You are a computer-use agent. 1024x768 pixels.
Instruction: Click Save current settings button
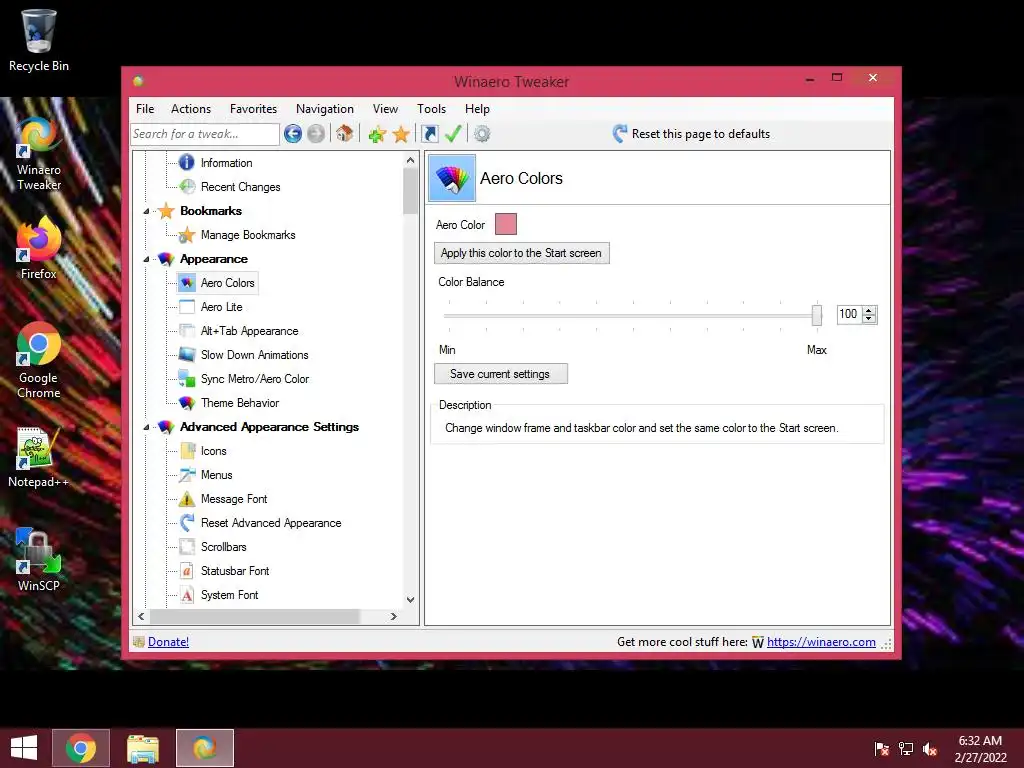tap(500, 374)
